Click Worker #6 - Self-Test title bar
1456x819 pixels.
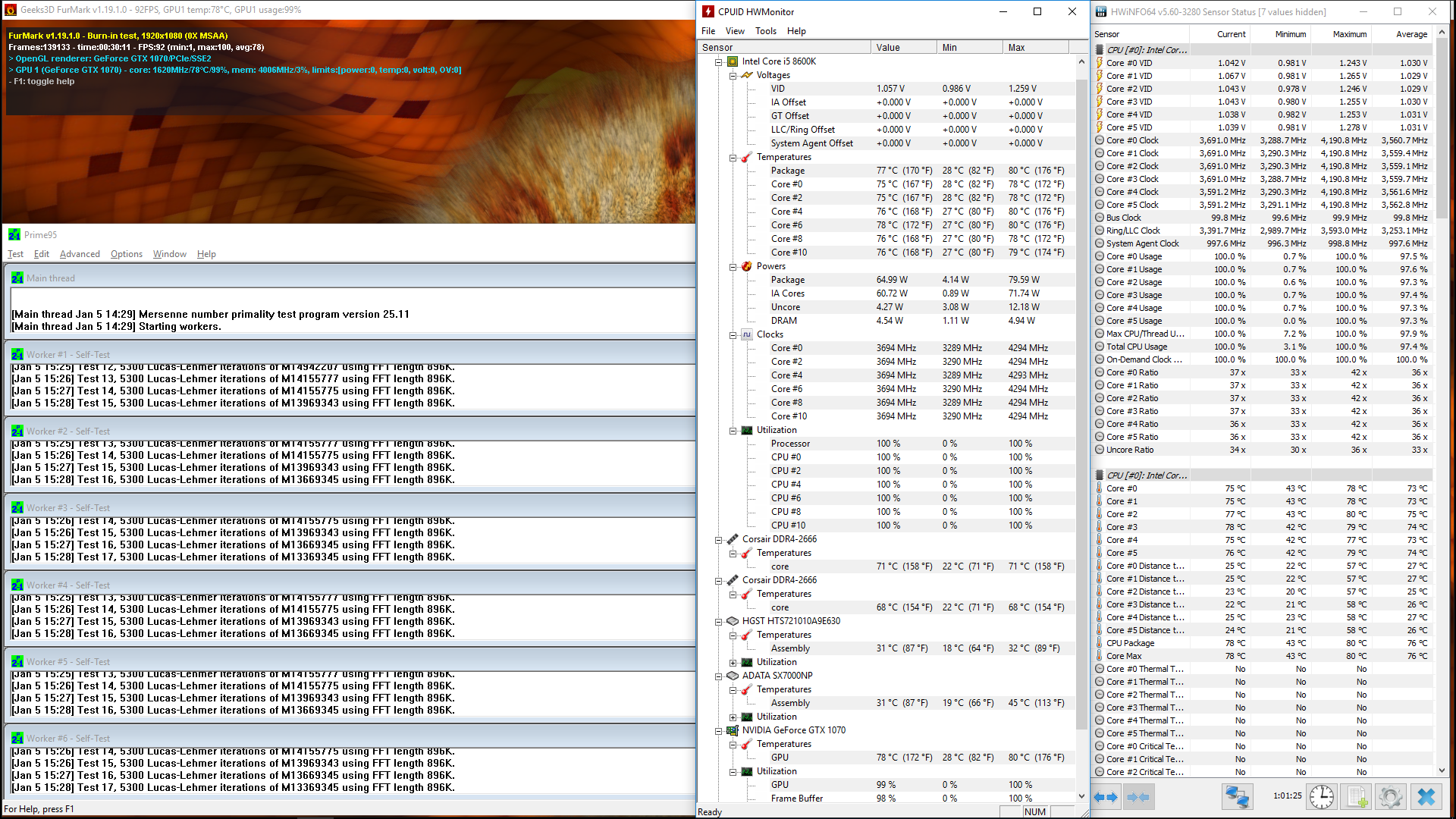350,738
